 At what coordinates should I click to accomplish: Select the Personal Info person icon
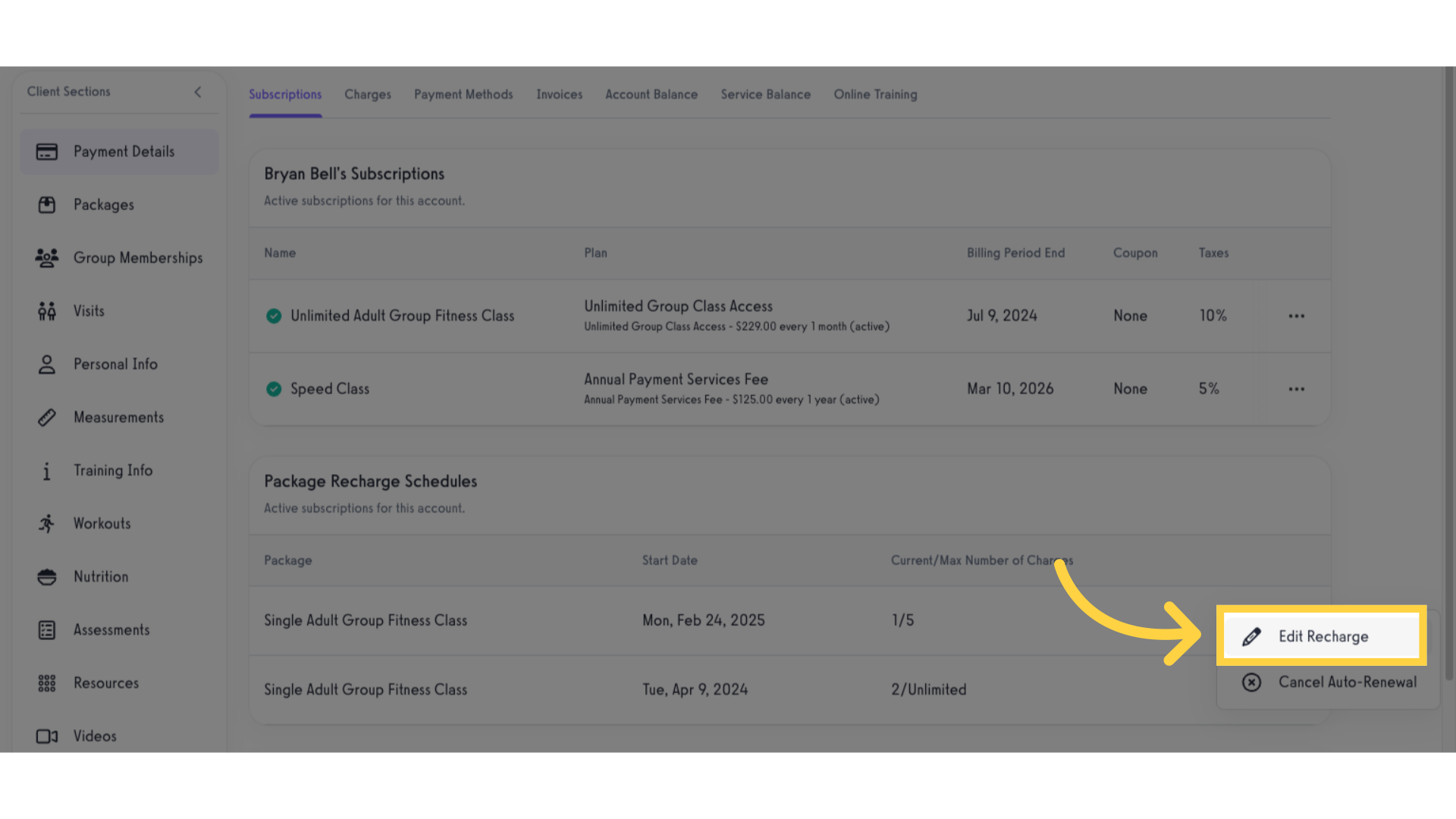[47, 364]
